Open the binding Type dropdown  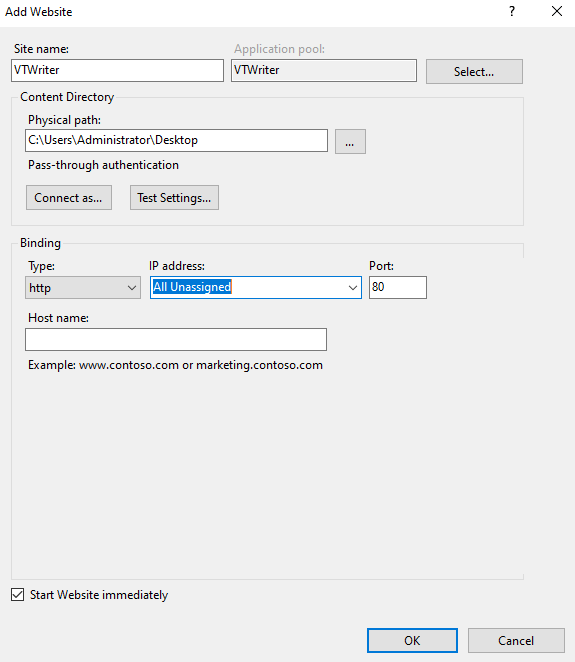(83, 288)
